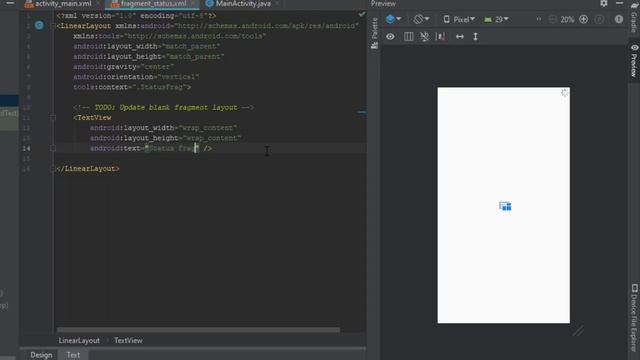Open the MainActivity.java tab
Viewport: 640px width, 360px height.
point(243,4)
